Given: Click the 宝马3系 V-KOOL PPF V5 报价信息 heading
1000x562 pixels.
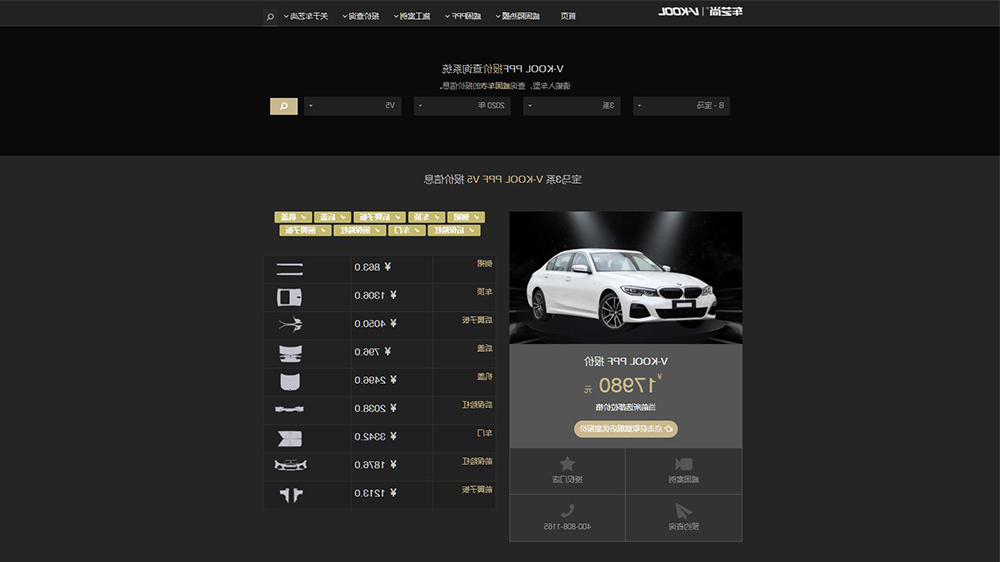Looking at the screenshot, I should (503, 179).
